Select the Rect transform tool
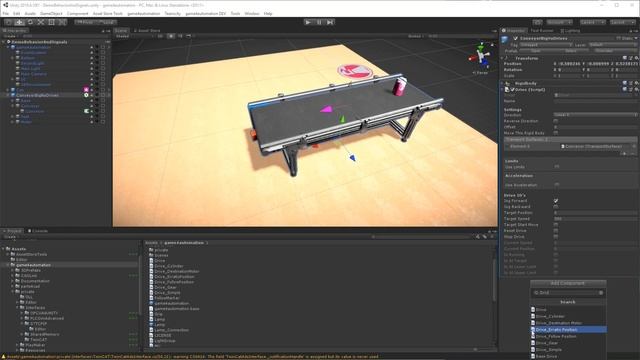640x360 pixels. (51, 22)
